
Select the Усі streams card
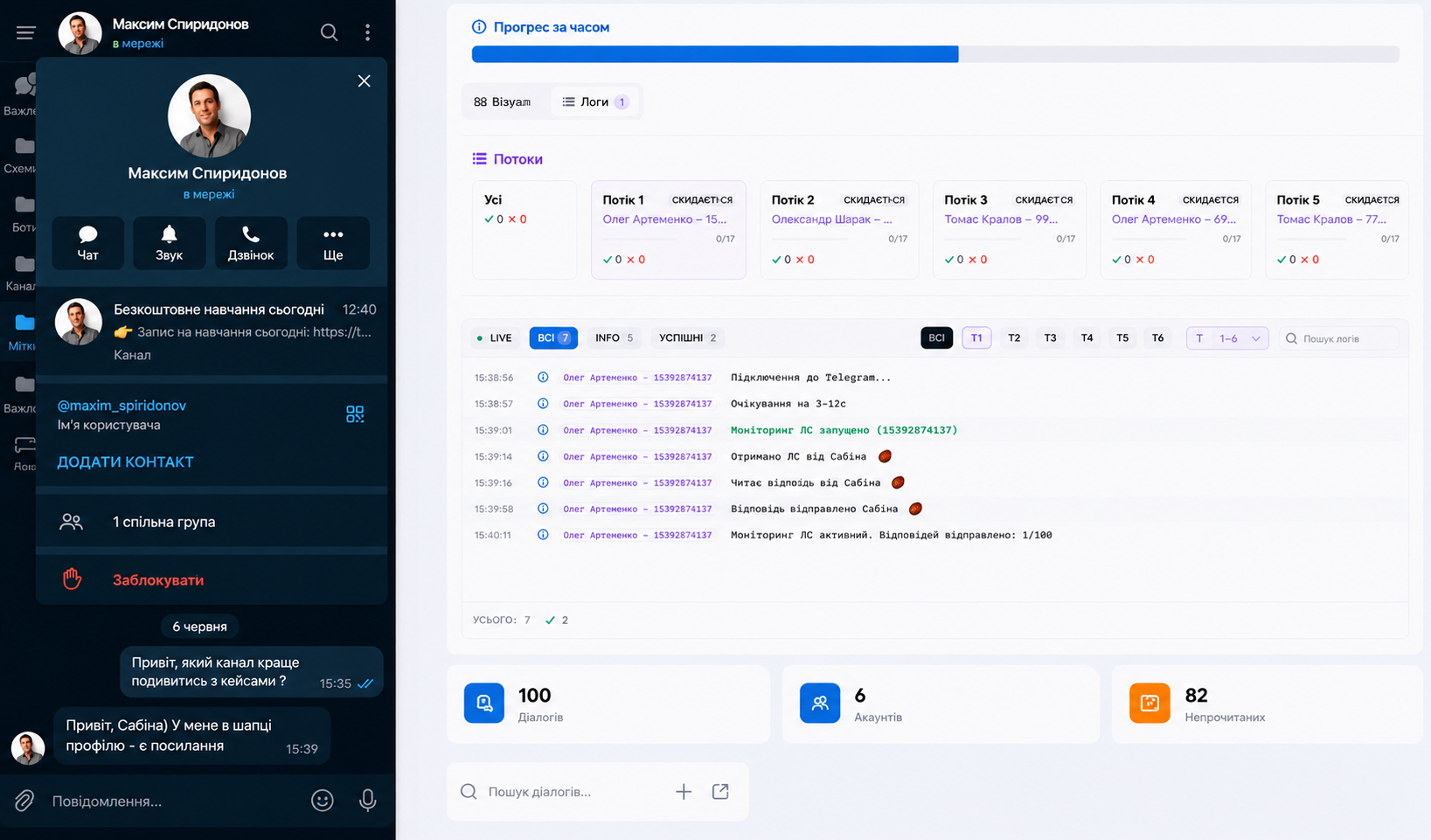click(524, 230)
